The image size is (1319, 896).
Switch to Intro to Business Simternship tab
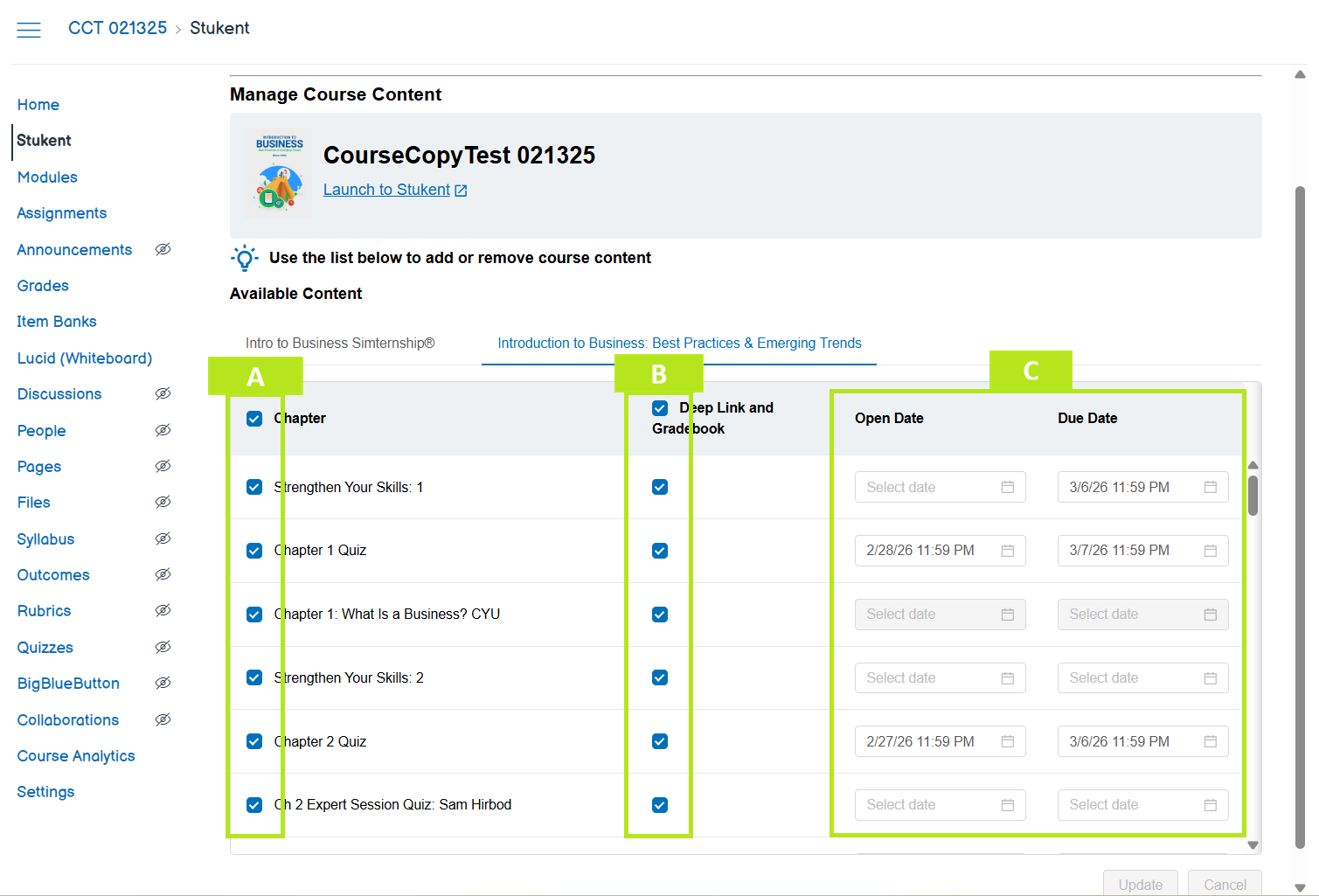click(x=340, y=344)
